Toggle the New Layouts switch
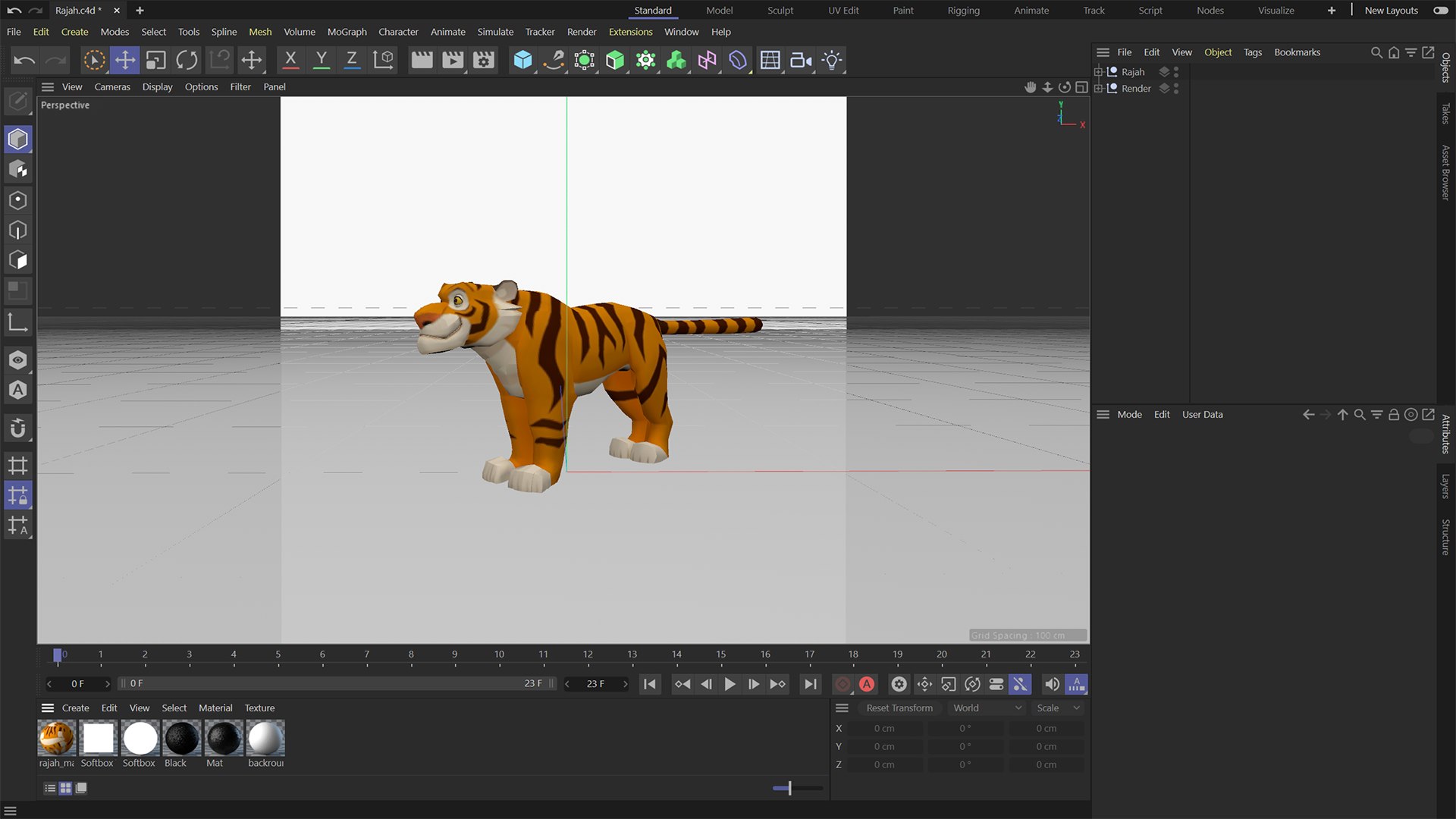The width and height of the screenshot is (1456, 819). pyautogui.click(x=1440, y=11)
